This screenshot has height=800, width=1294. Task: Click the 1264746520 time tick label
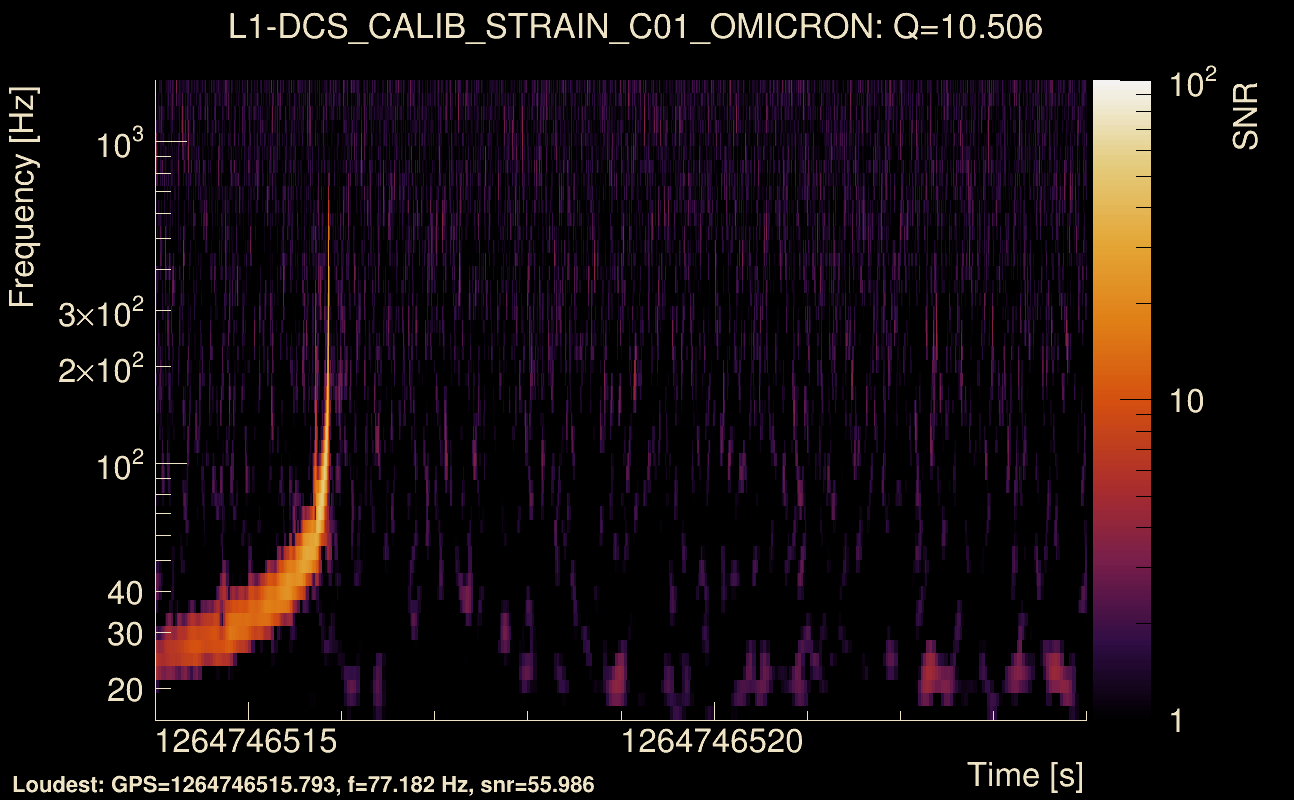[x=714, y=742]
